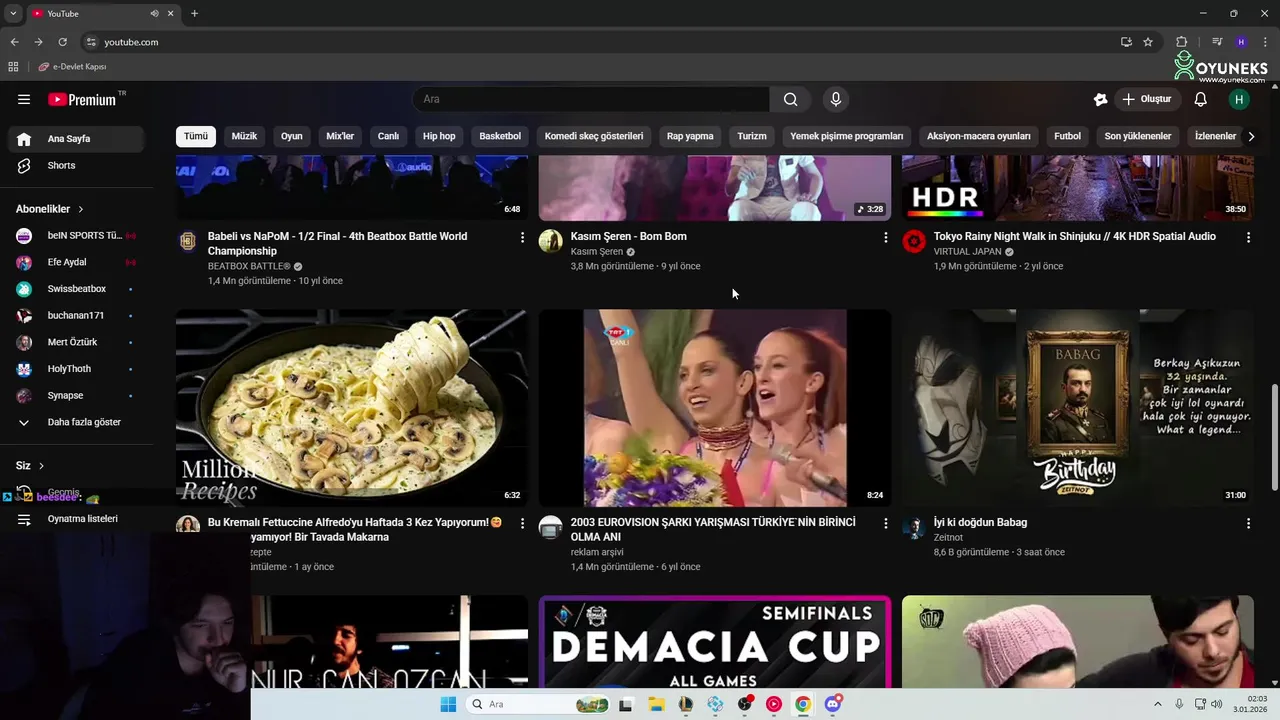Open Discord from the taskbar

833,704
